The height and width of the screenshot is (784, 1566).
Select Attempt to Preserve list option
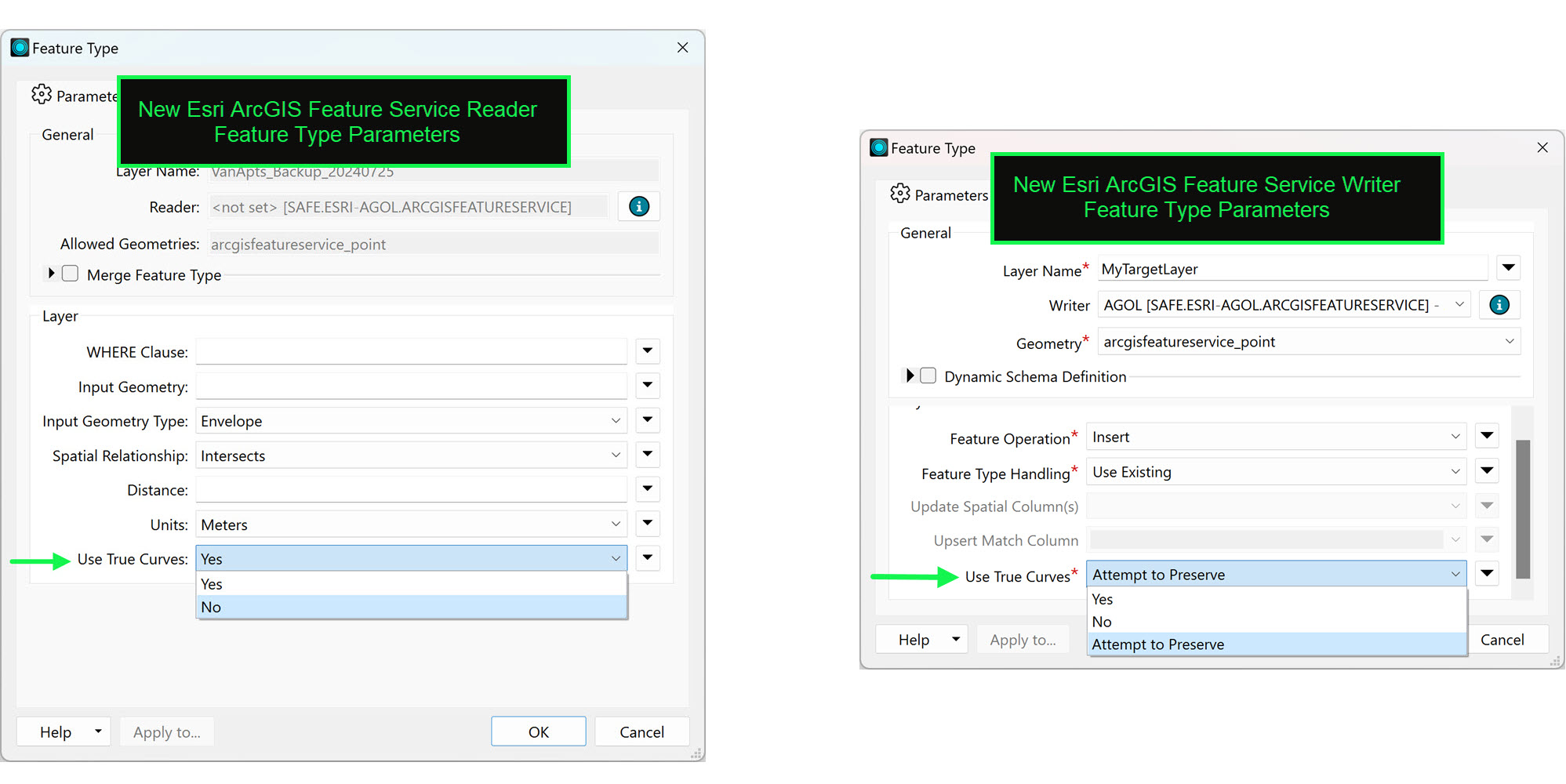click(x=1277, y=644)
